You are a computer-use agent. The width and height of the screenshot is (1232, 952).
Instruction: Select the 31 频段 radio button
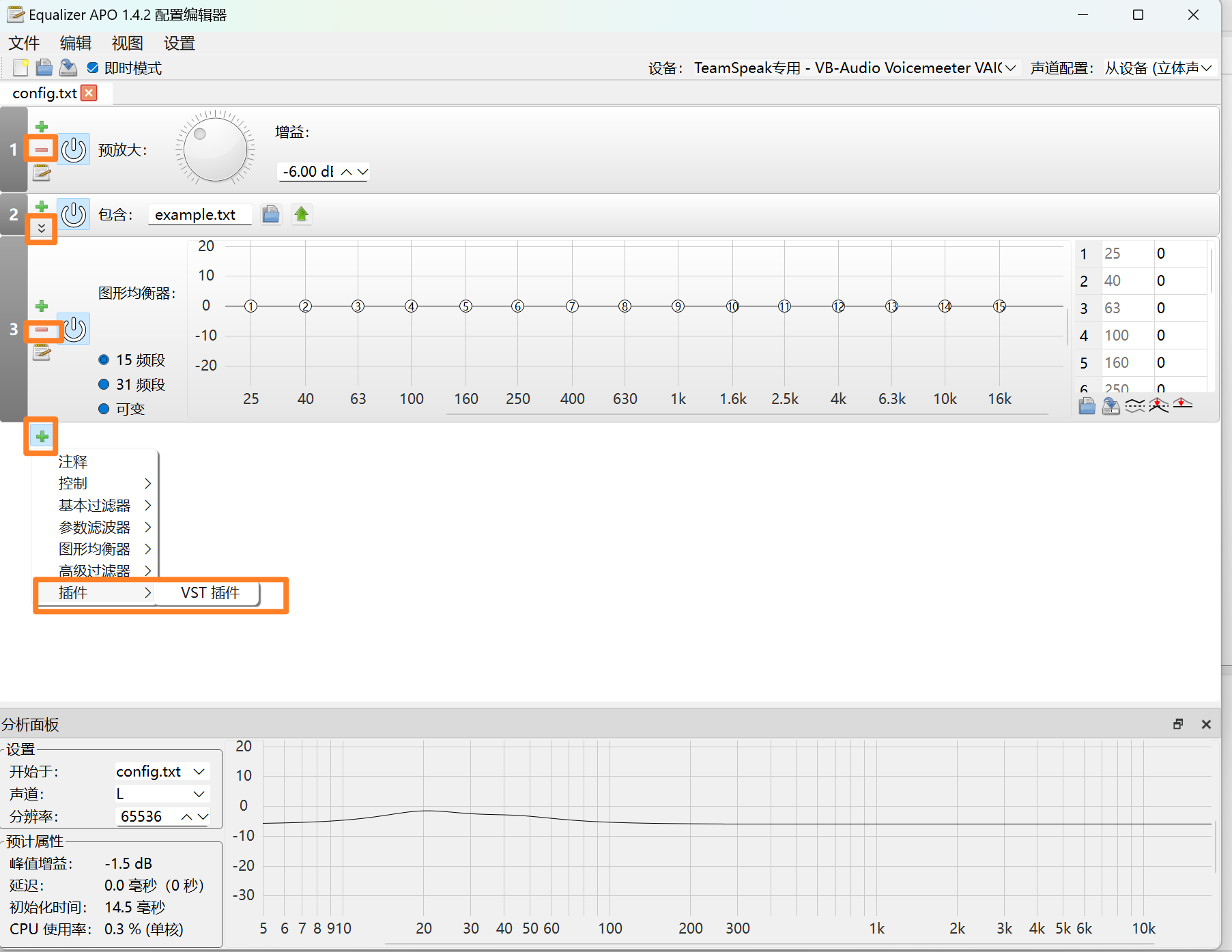click(104, 384)
